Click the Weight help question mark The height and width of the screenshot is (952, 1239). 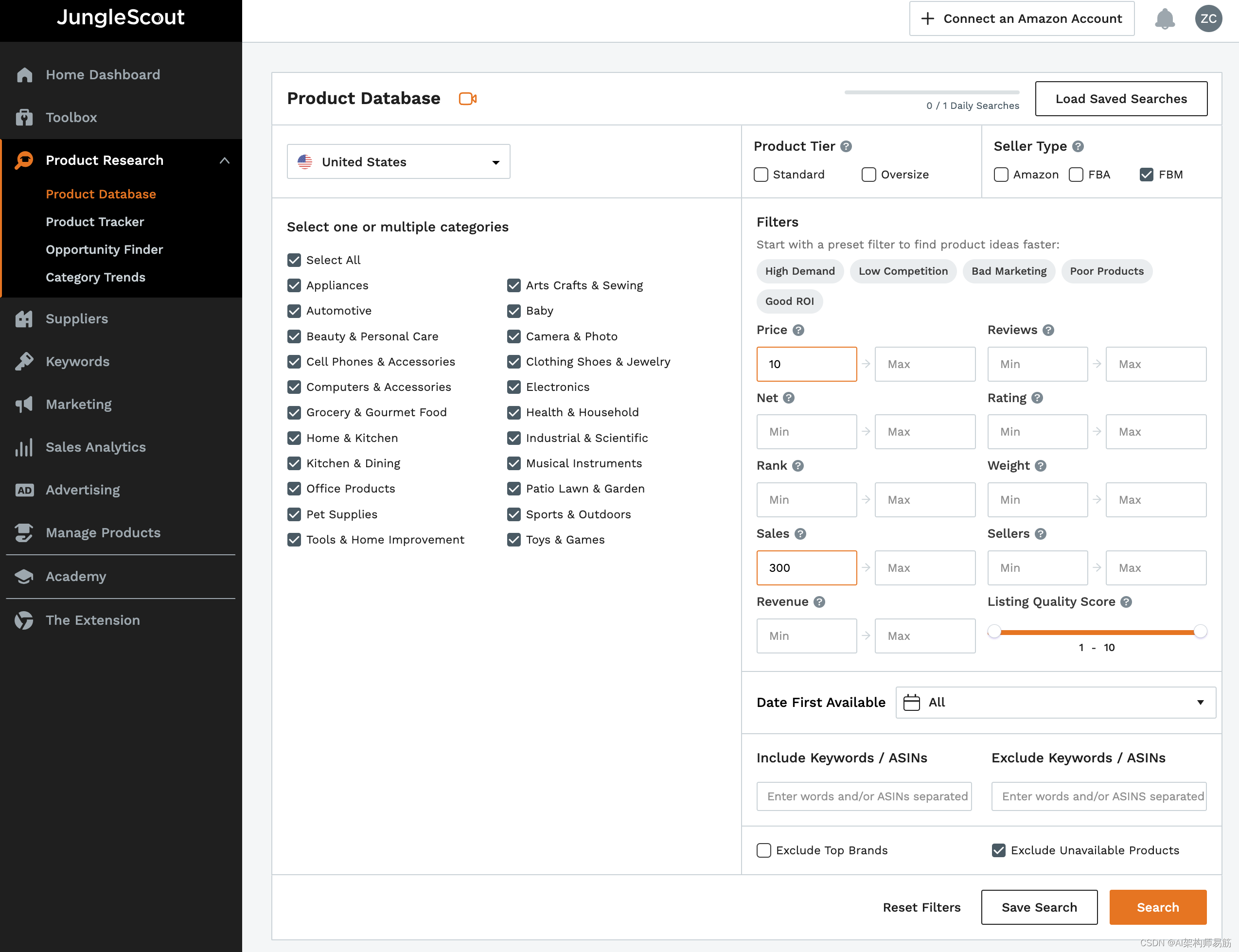pos(1040,466)
